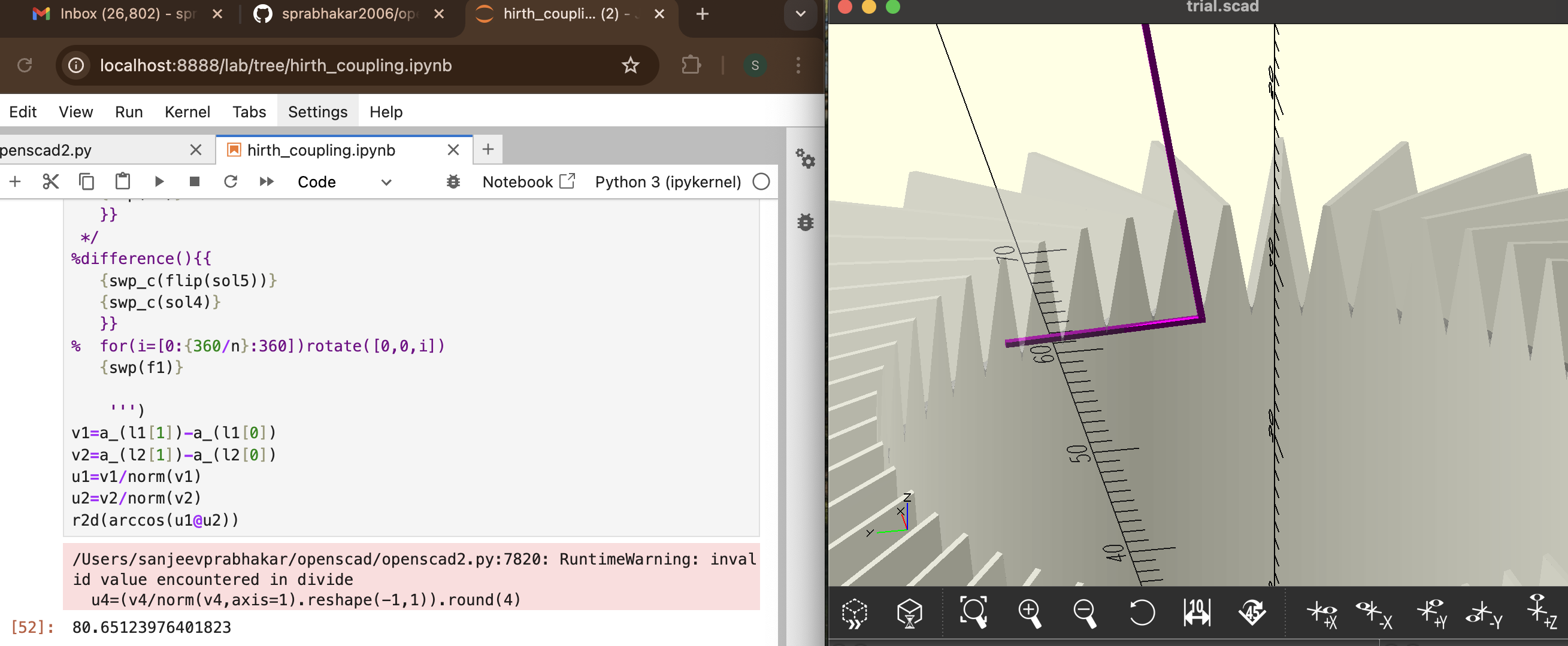Open the property inspector gears panel
The width and height of the screenshot is (1568, 646).
[805, 159]
